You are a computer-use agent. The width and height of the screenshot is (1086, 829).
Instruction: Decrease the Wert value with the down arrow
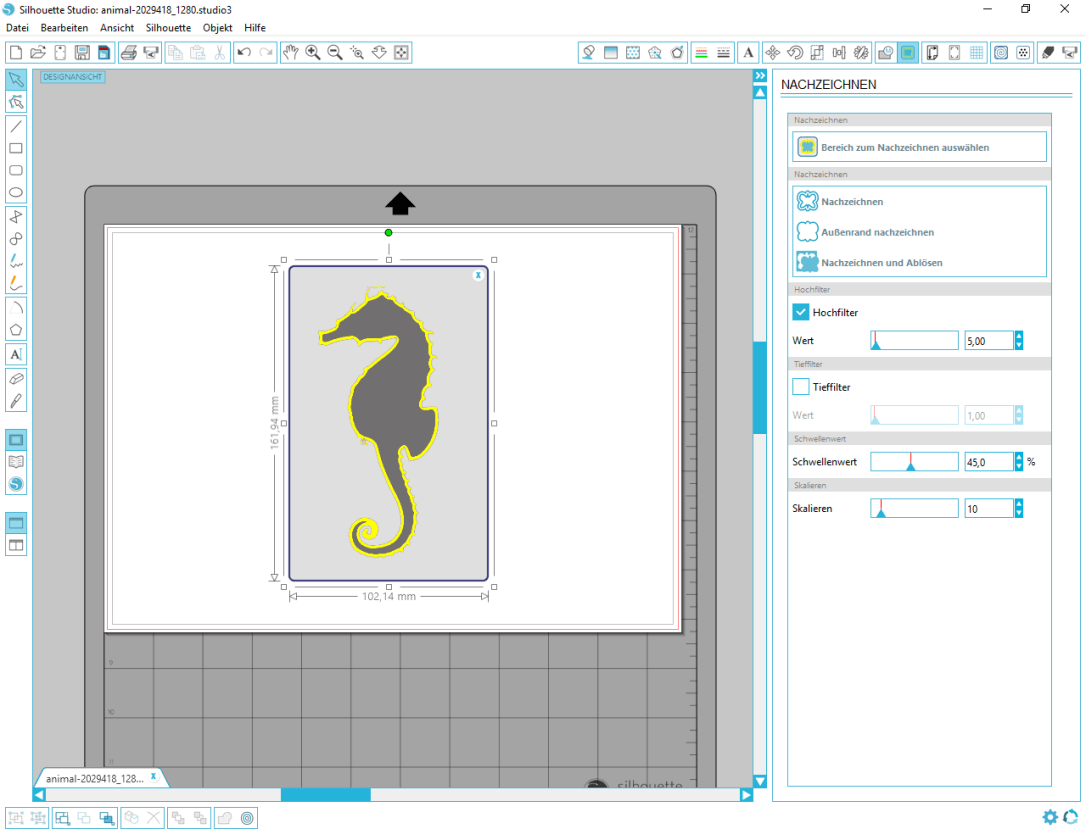point(1018,344)
